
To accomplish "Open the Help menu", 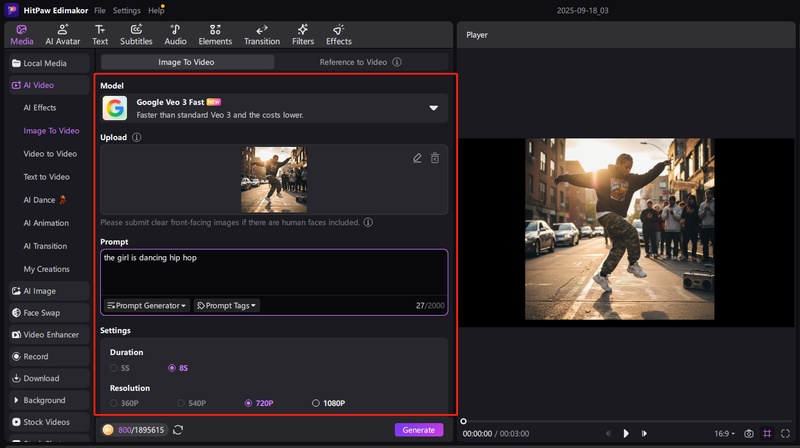I will coord(156,10).
